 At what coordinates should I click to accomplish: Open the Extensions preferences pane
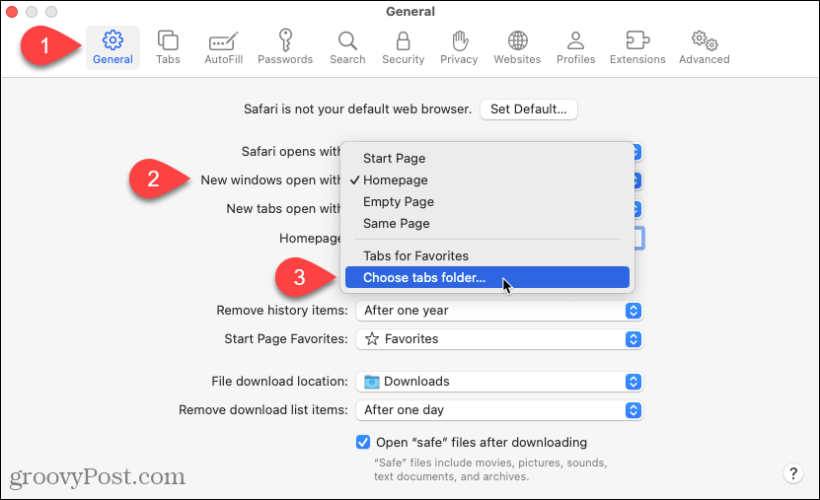pos(637,48)
